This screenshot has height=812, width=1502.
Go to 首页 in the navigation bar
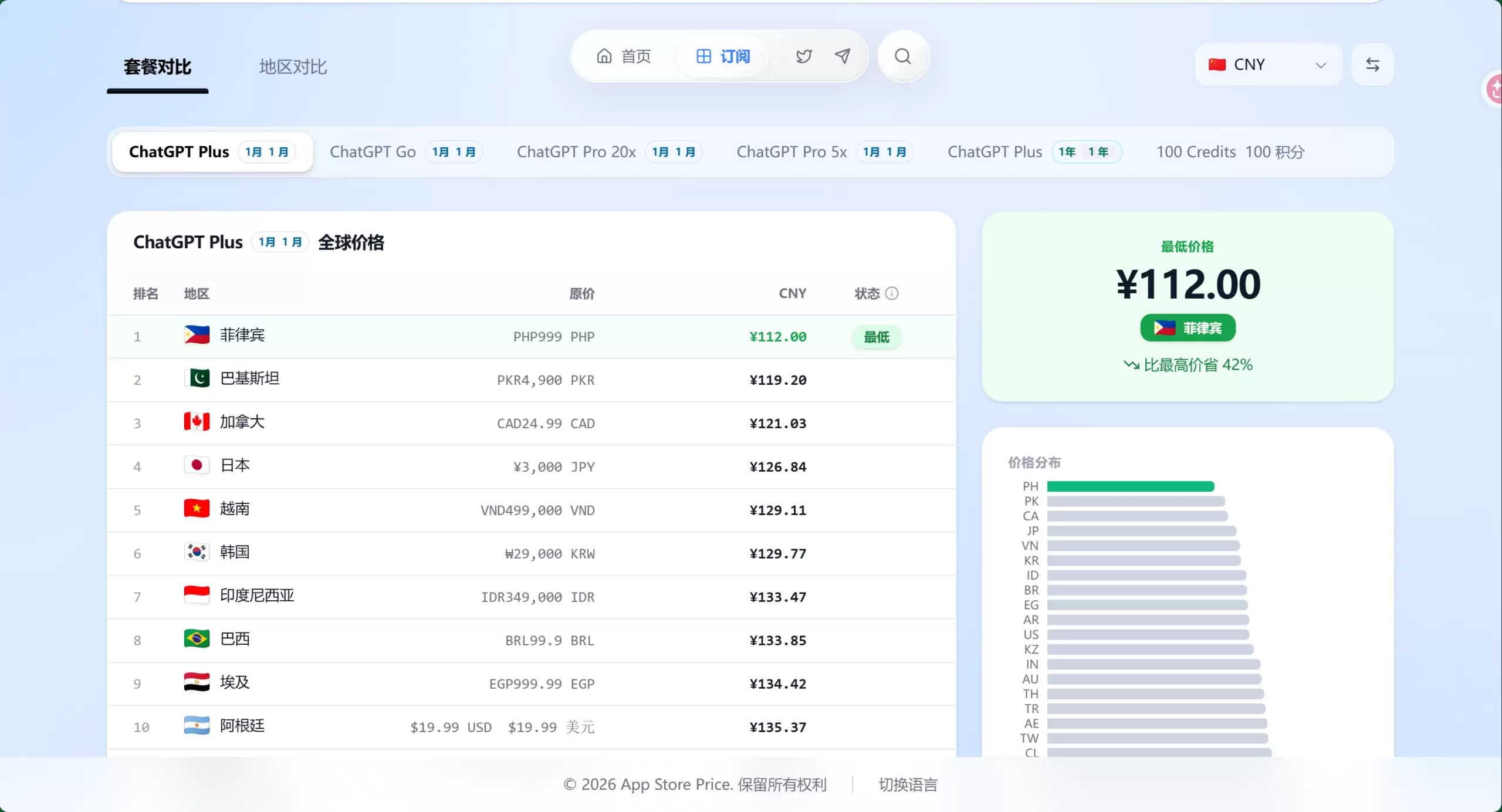(624, 56)
